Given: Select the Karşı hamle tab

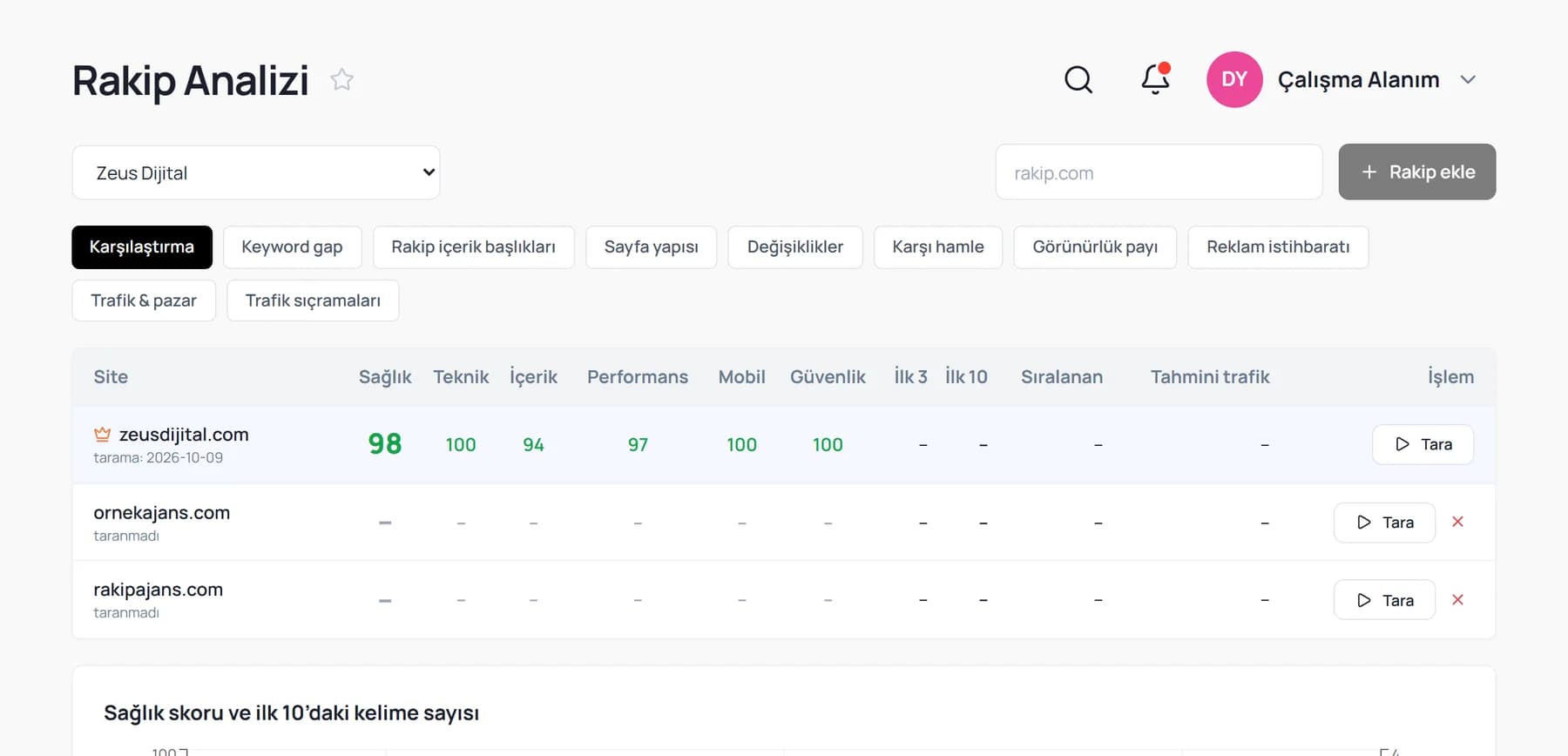Looking at the screenshot, I should (938, 247).
